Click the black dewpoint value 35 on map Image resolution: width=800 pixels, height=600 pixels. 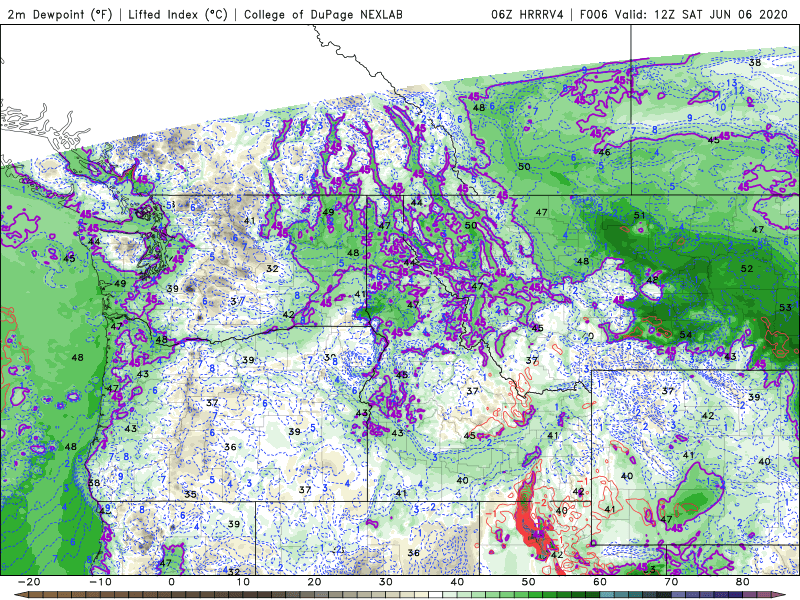pos(190,494)
